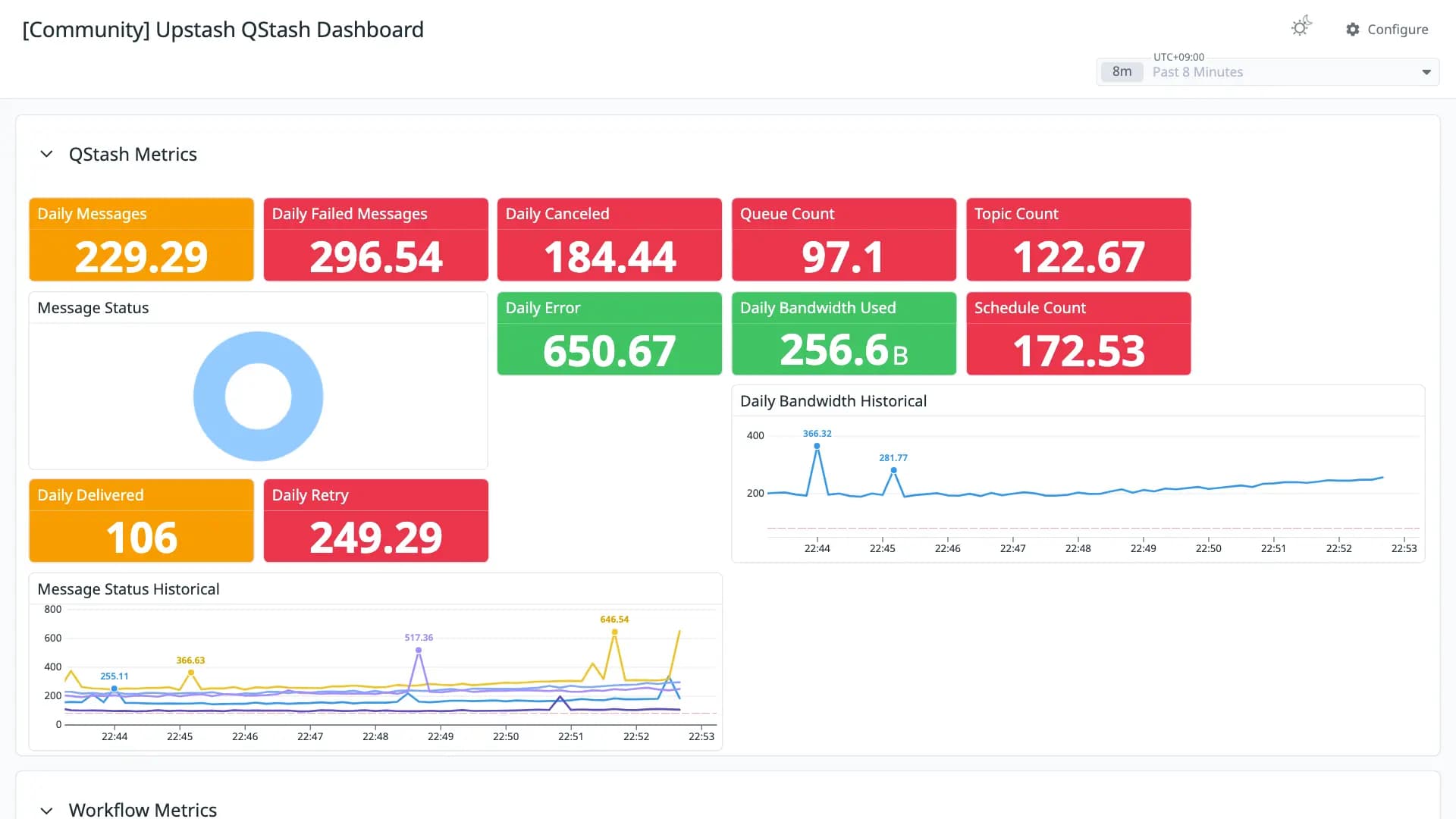The image size is (1456, 819).
Task: Click the Daily Bandwidth Used value 256.6 B
Action: point(843,351)
